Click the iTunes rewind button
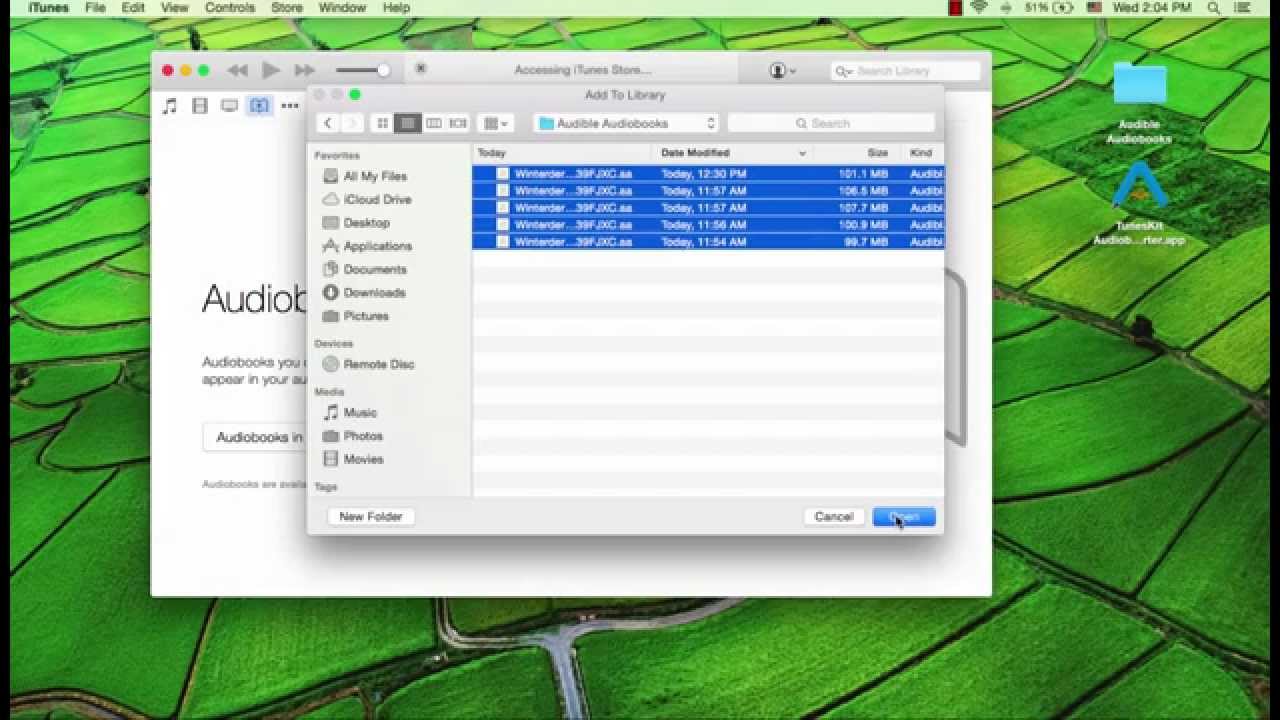The image size is (1280, 720). pos(237,70)
